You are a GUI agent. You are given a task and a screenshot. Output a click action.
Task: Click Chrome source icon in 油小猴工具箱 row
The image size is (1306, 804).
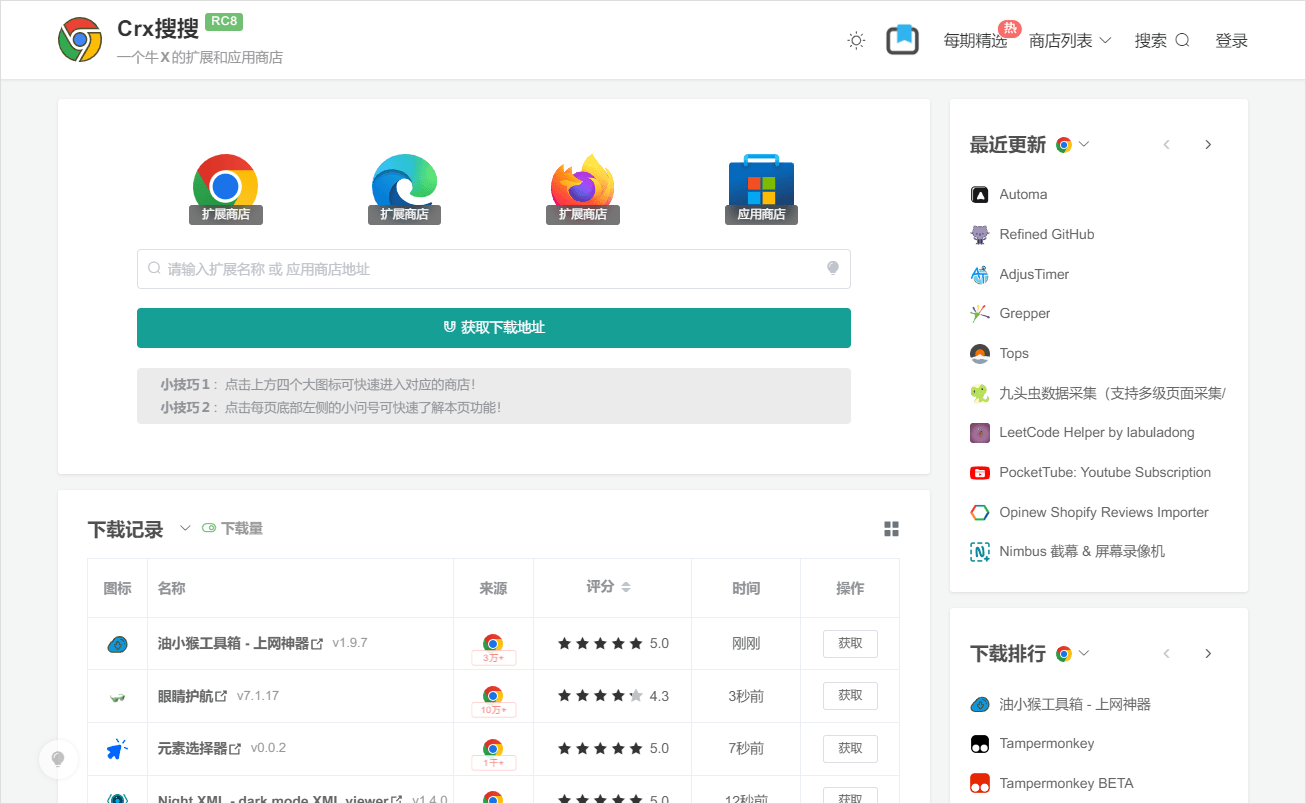tap(493, 643)
